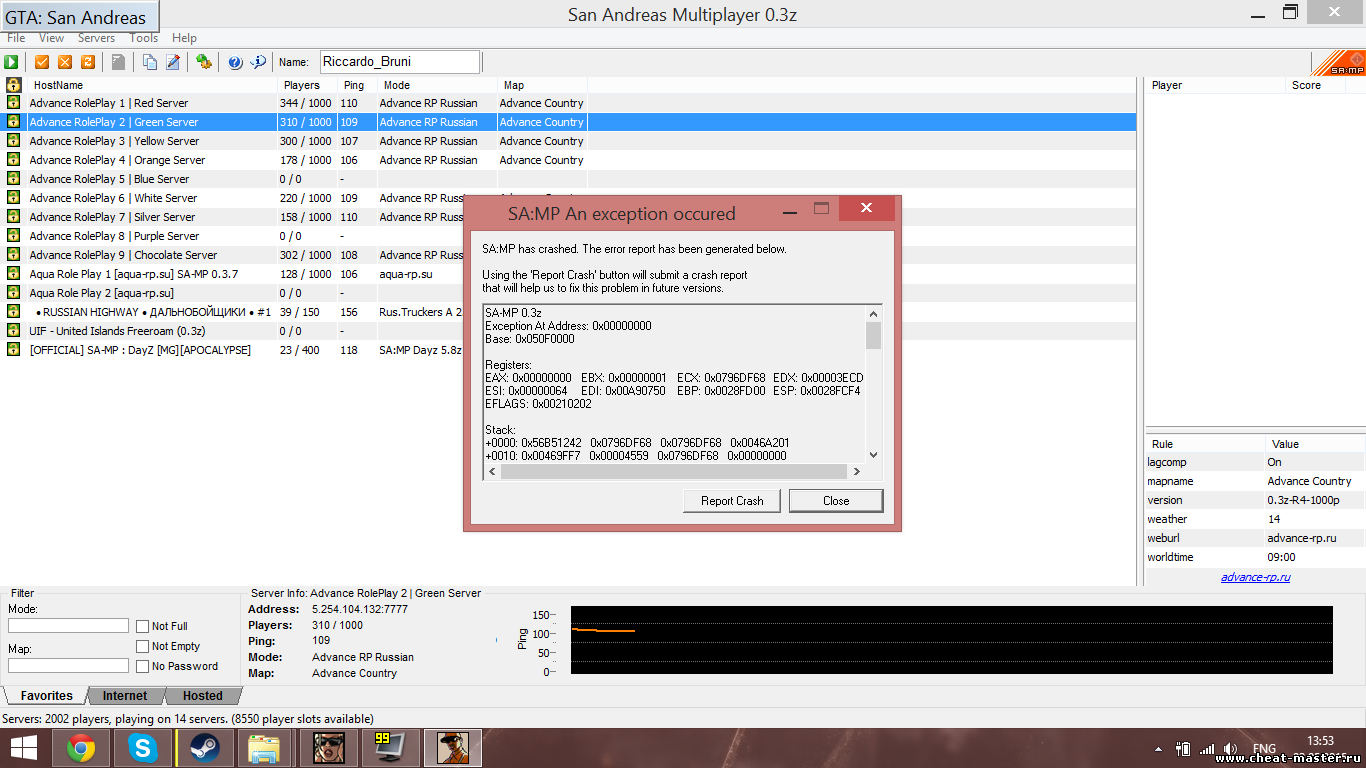Open Server Properties via pencil icon
This screenshot has height=768, width=1366.
point(173,62)
